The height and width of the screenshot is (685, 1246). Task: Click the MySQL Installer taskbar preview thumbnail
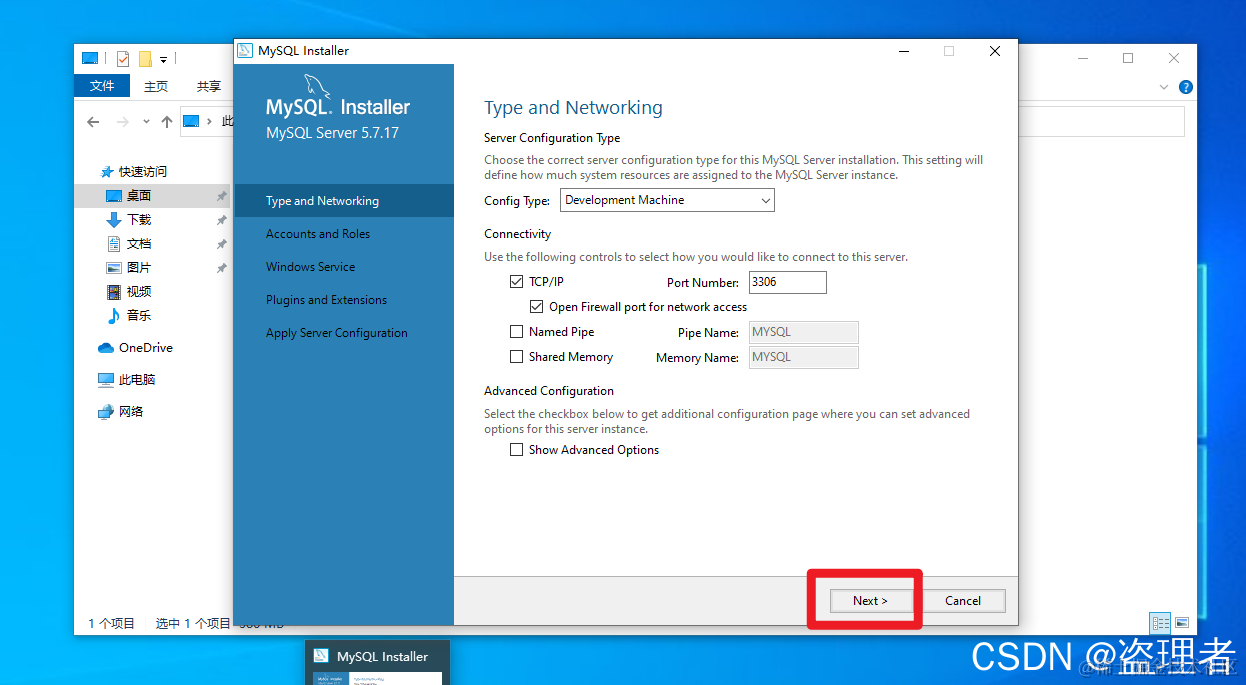(x=377, y=663)
